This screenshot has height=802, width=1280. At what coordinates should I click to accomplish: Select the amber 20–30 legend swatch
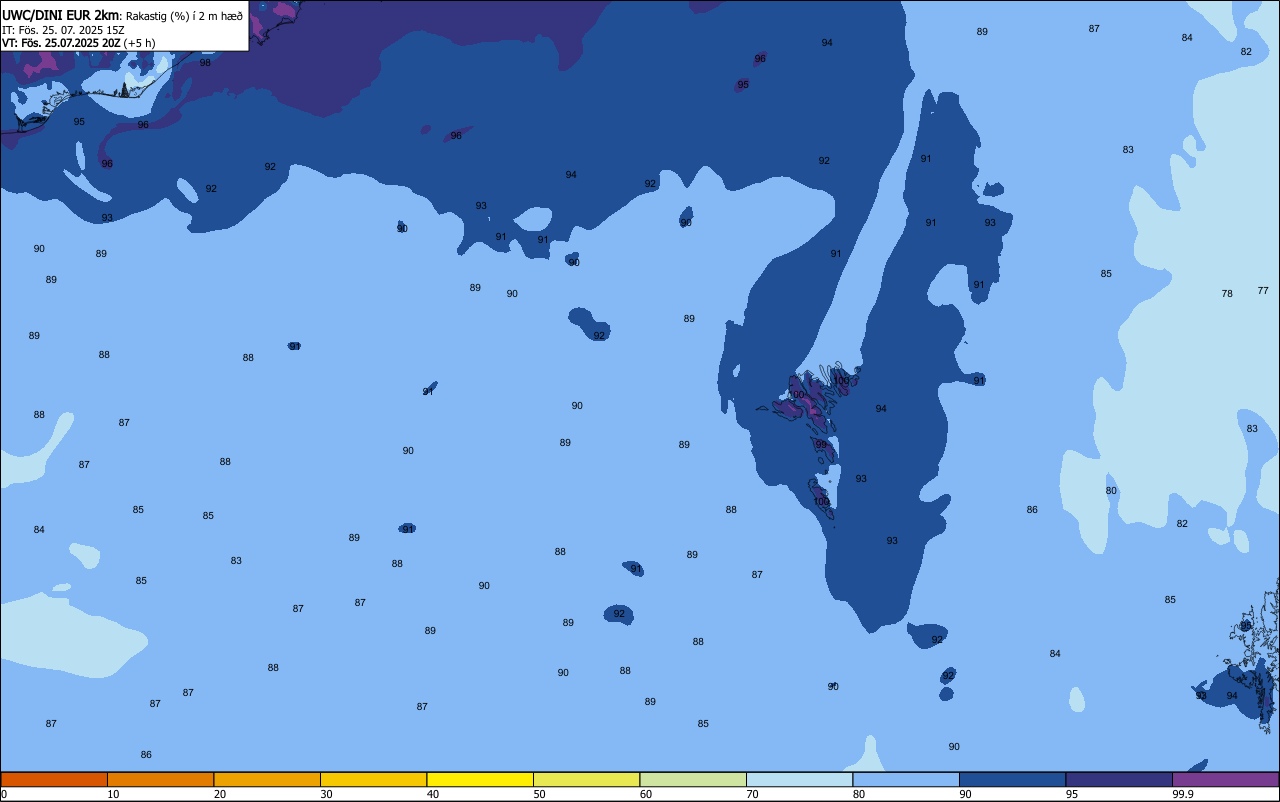267,779
